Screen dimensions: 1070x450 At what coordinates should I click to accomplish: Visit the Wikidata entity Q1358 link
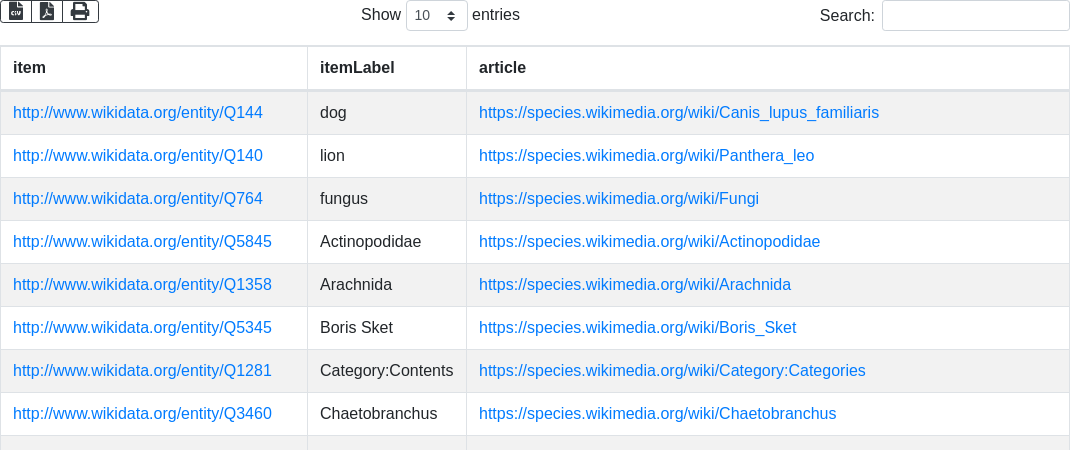(x=142, y=285)
